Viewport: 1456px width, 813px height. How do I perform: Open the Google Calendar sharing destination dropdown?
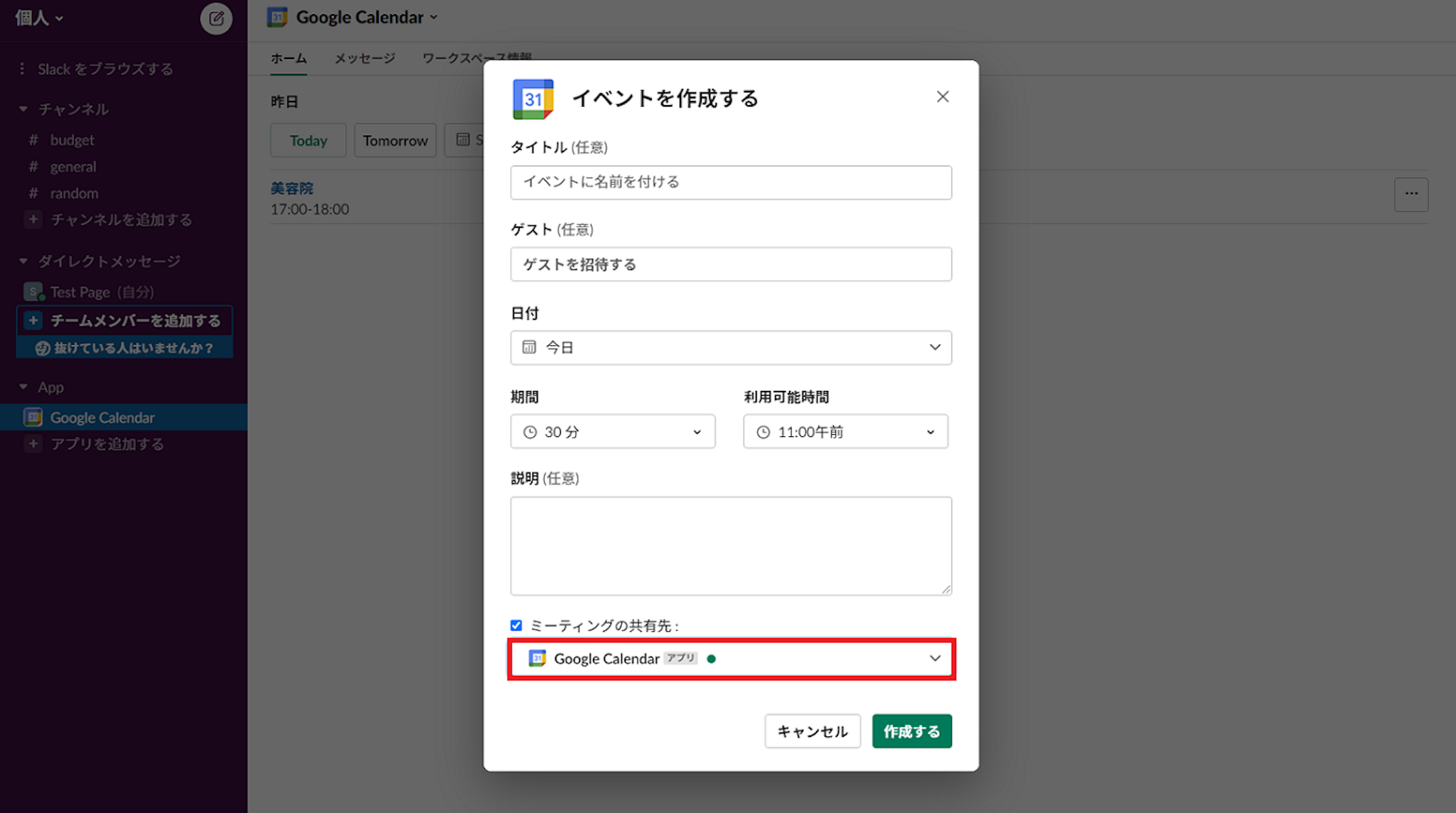point(731,659)
